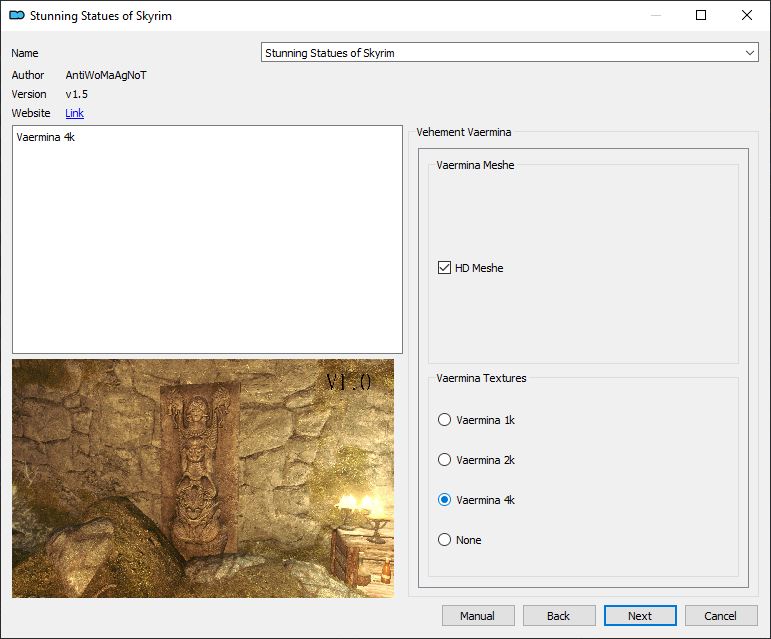Screen dimensions: 771x639
Task: Click the Vaermina Textures group label
Action: coord(481,378)
